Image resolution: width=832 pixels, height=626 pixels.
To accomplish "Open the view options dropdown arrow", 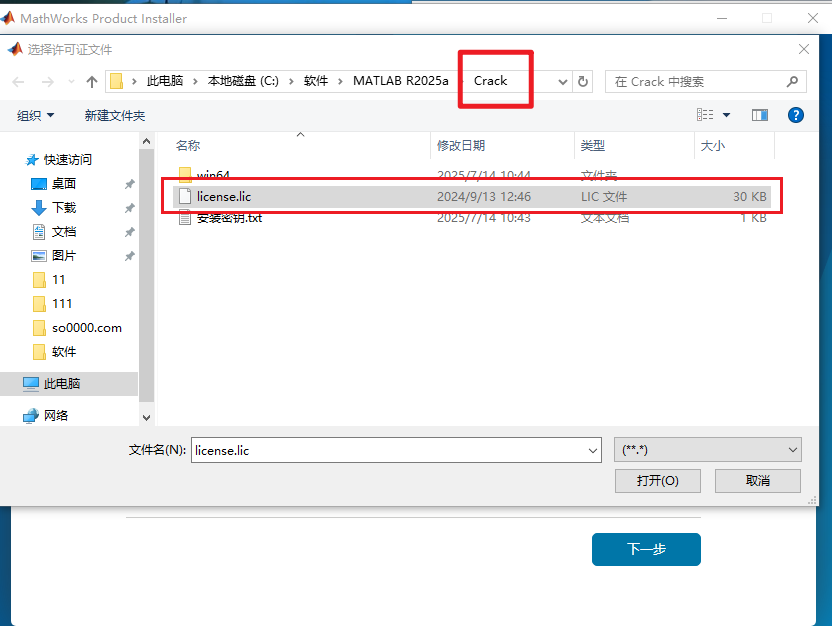I will [x=726, y=115].
